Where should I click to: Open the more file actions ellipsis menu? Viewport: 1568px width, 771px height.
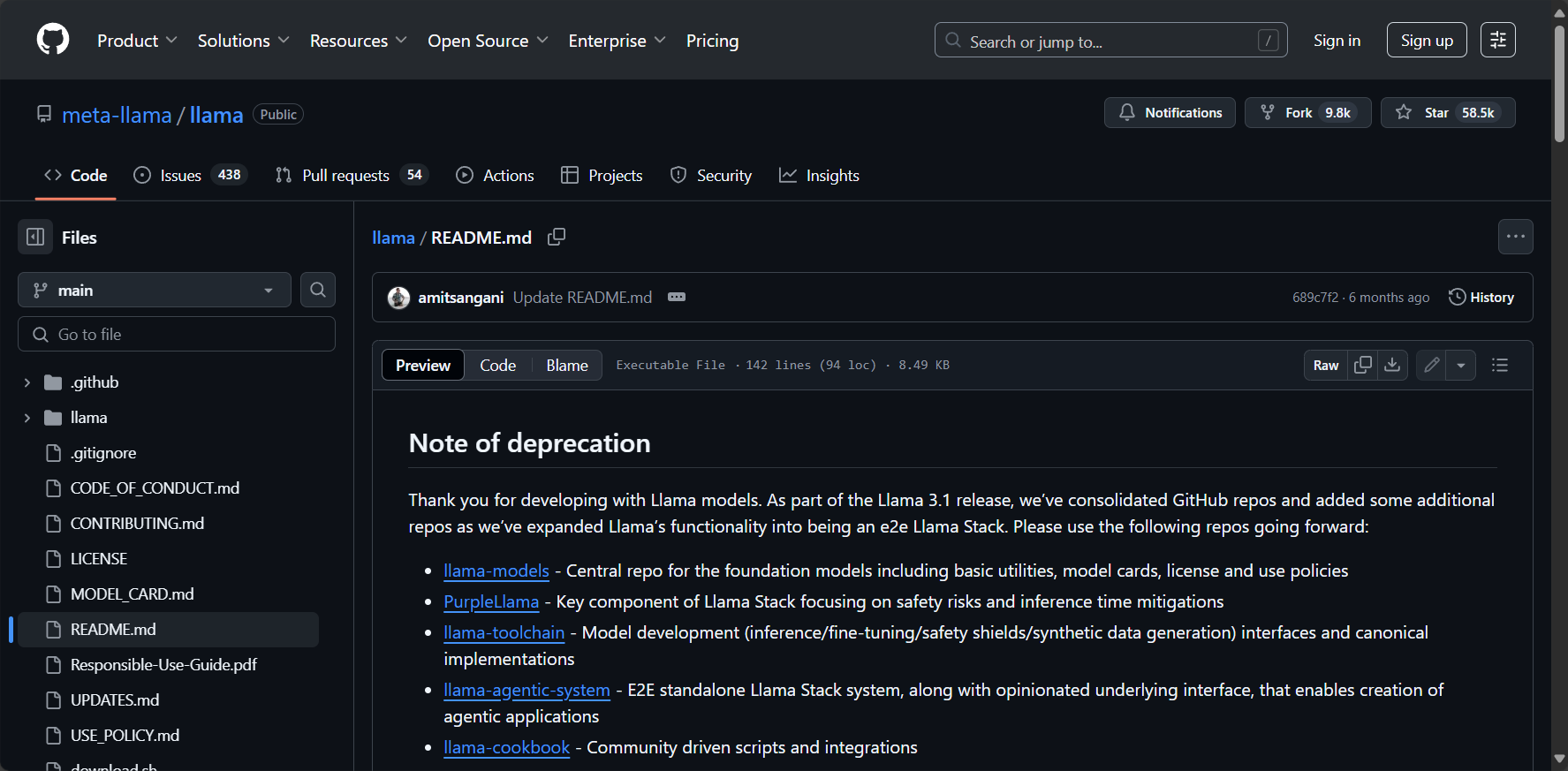point(1516,237)
